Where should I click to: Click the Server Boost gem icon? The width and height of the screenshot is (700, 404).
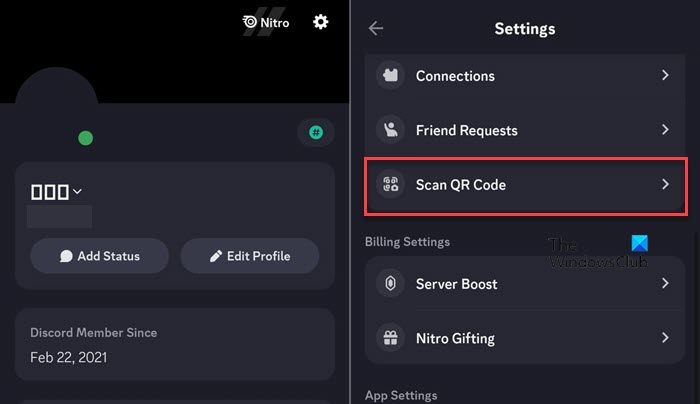pyautogui.click(x=389, y=284)
